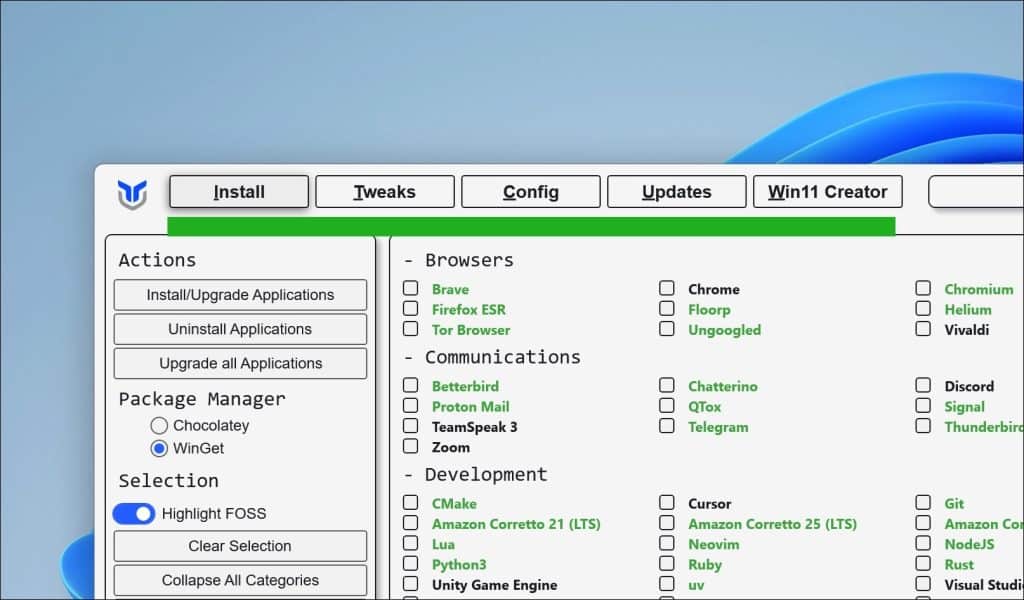Check the Ungoogled checkbox
This screenshot has height=600, width=1024.
click(666, 328)
